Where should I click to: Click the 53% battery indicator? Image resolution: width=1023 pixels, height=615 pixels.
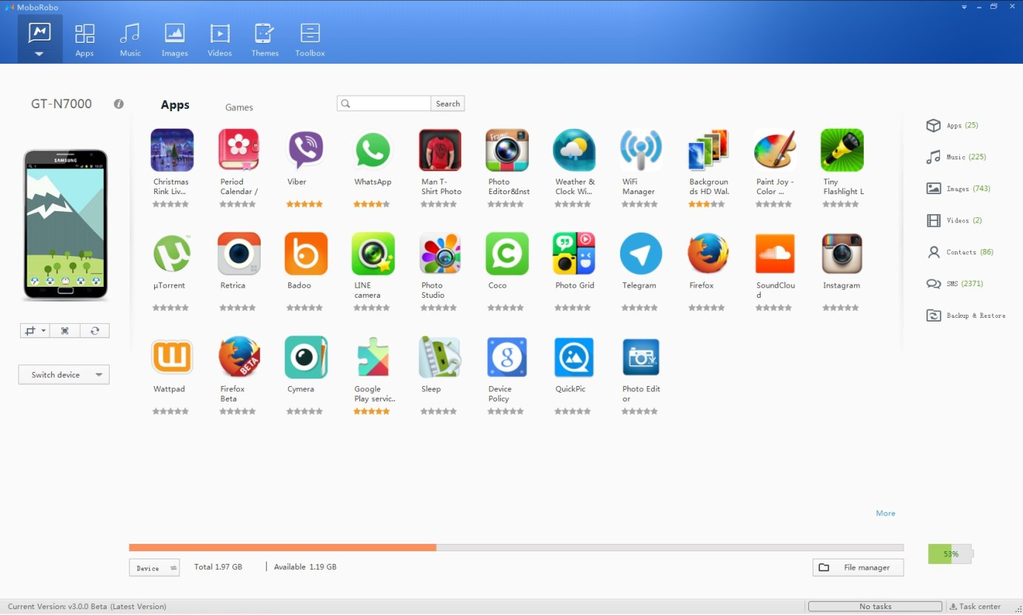point(951,554)
